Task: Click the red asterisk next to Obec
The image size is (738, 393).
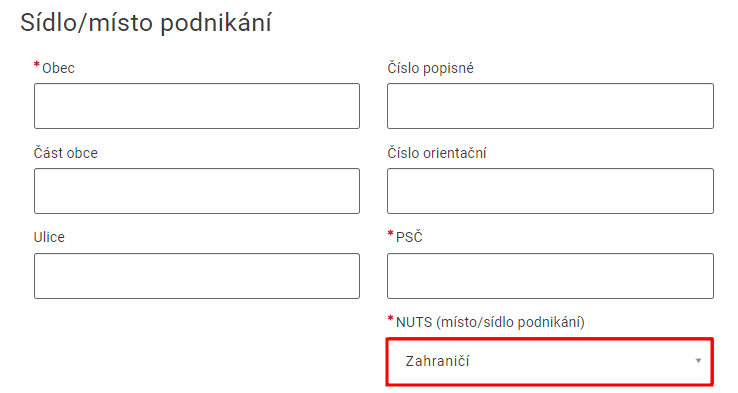Action: [37, 65]
